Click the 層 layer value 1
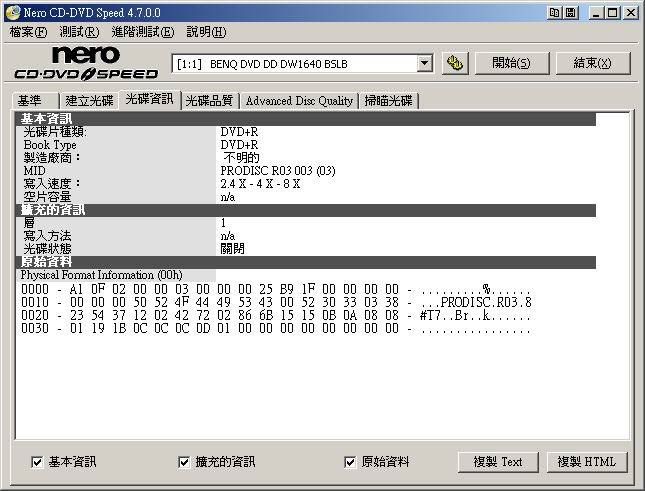645x491 pixels. click(x=223, y=223)
